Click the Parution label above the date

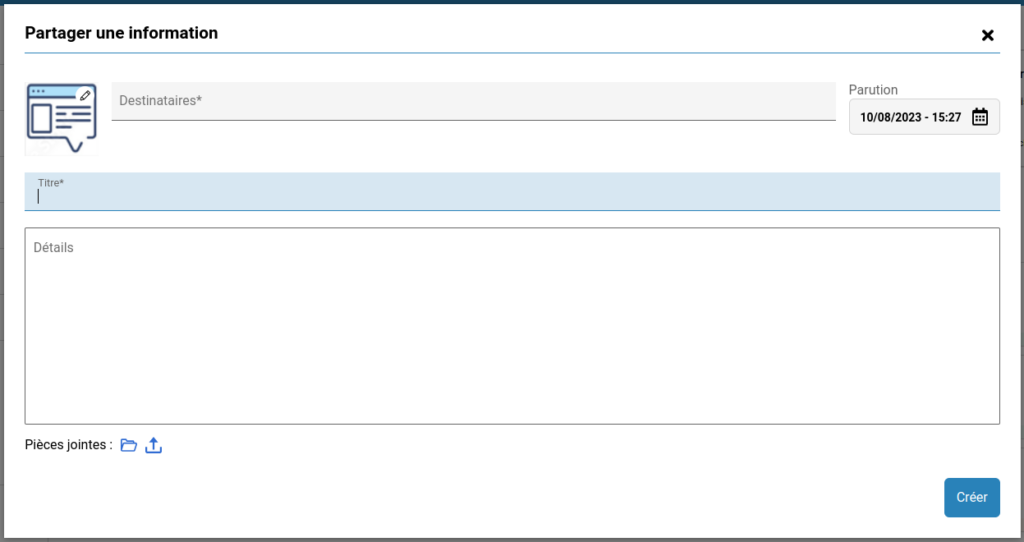click(x=873, y=90)
